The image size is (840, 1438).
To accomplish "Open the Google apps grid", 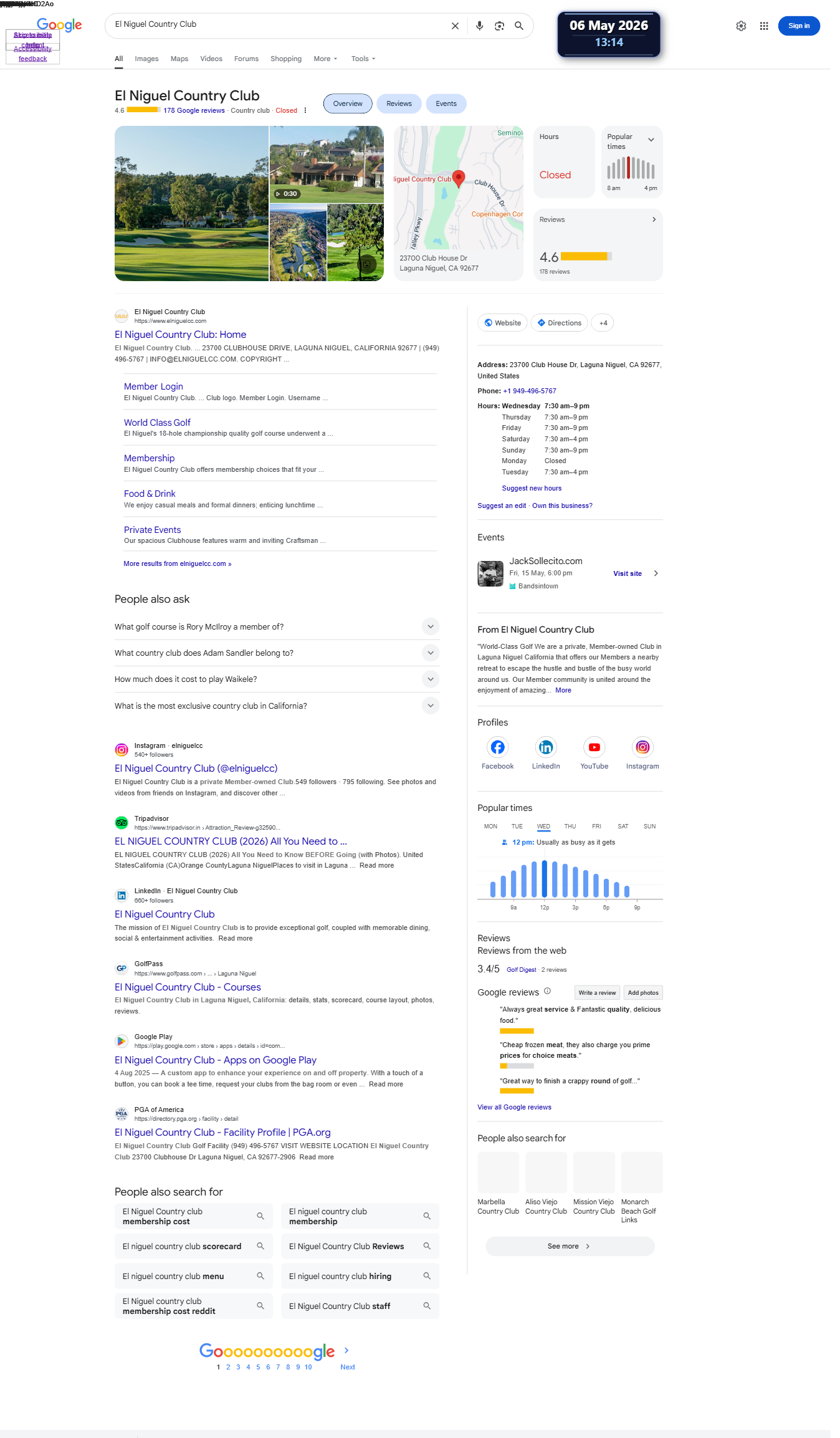I will coord(764,26).
